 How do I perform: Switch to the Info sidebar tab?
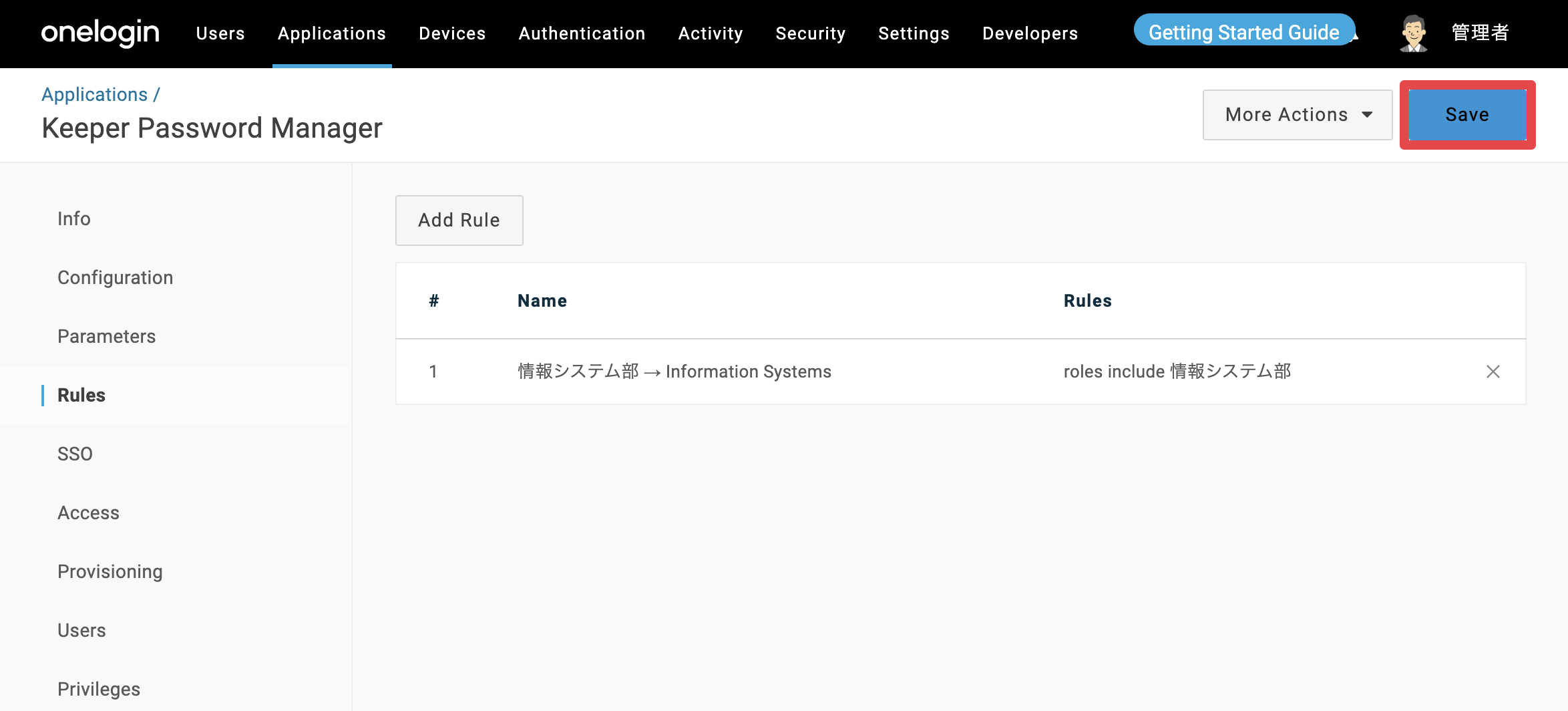pos(74,219)
